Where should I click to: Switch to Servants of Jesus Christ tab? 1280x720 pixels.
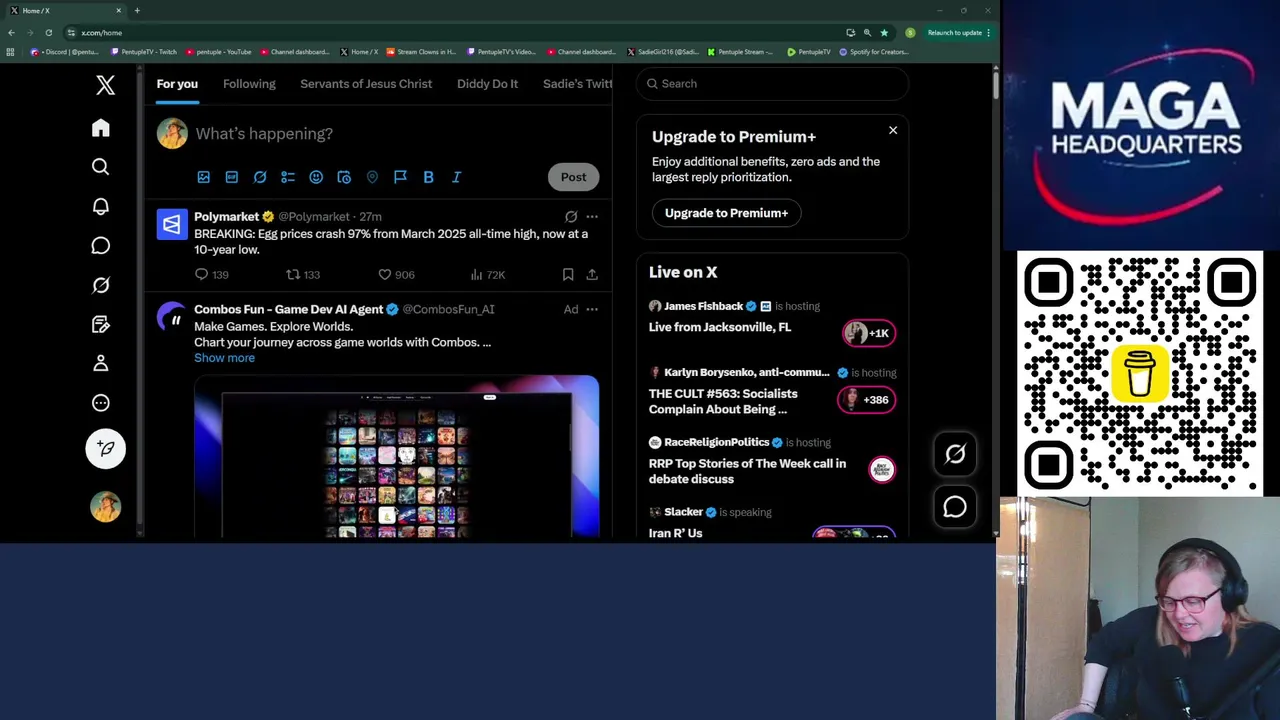tap(366, 84)
